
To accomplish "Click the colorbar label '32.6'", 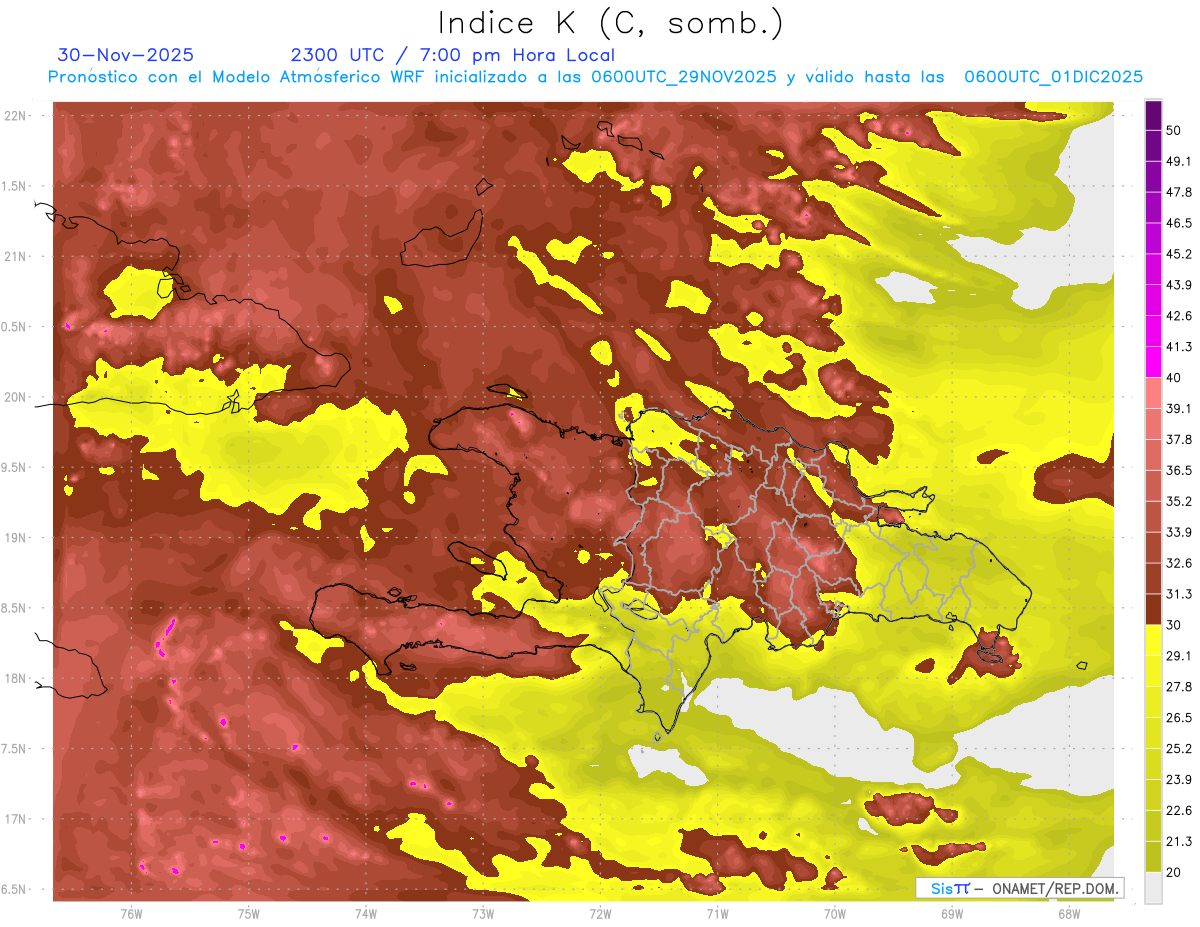I will [1178, 563].
